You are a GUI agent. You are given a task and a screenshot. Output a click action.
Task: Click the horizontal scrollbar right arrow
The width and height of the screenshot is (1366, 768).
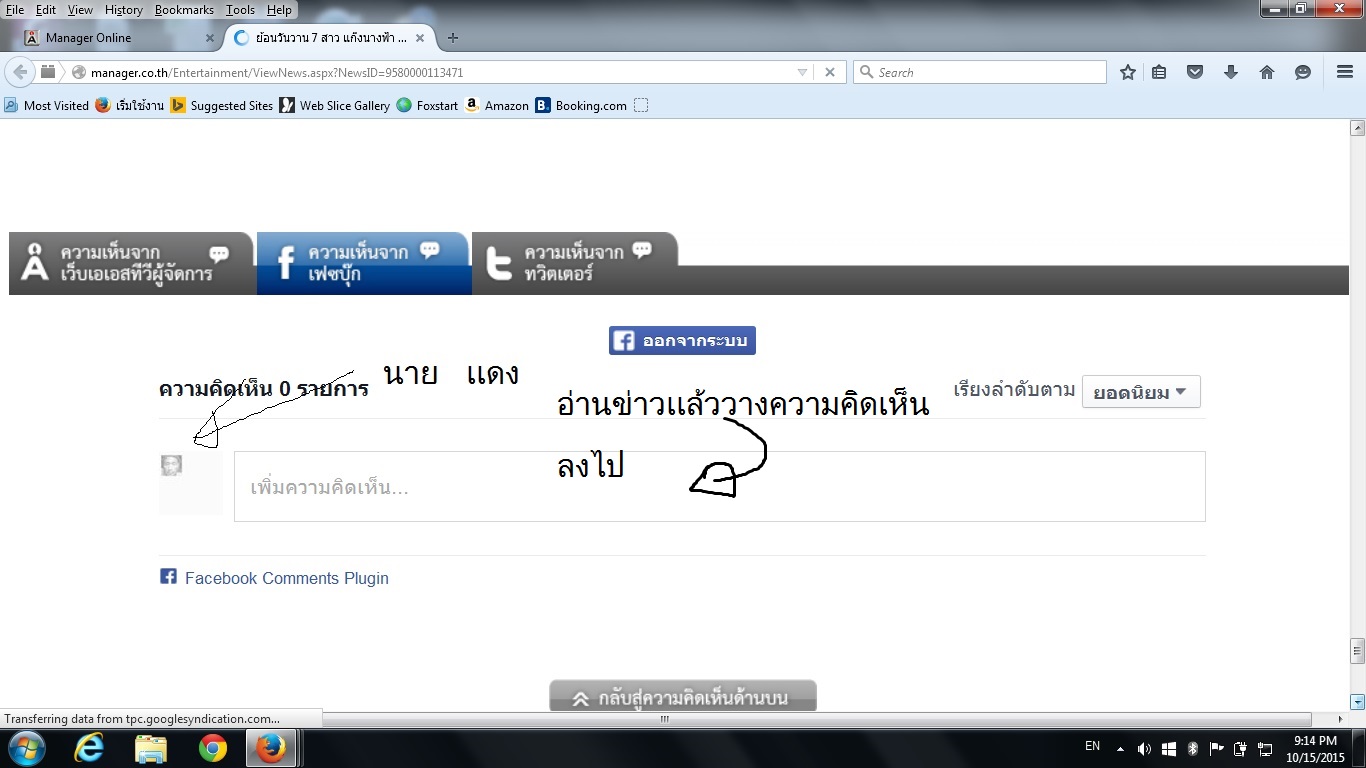(1339, 719)
